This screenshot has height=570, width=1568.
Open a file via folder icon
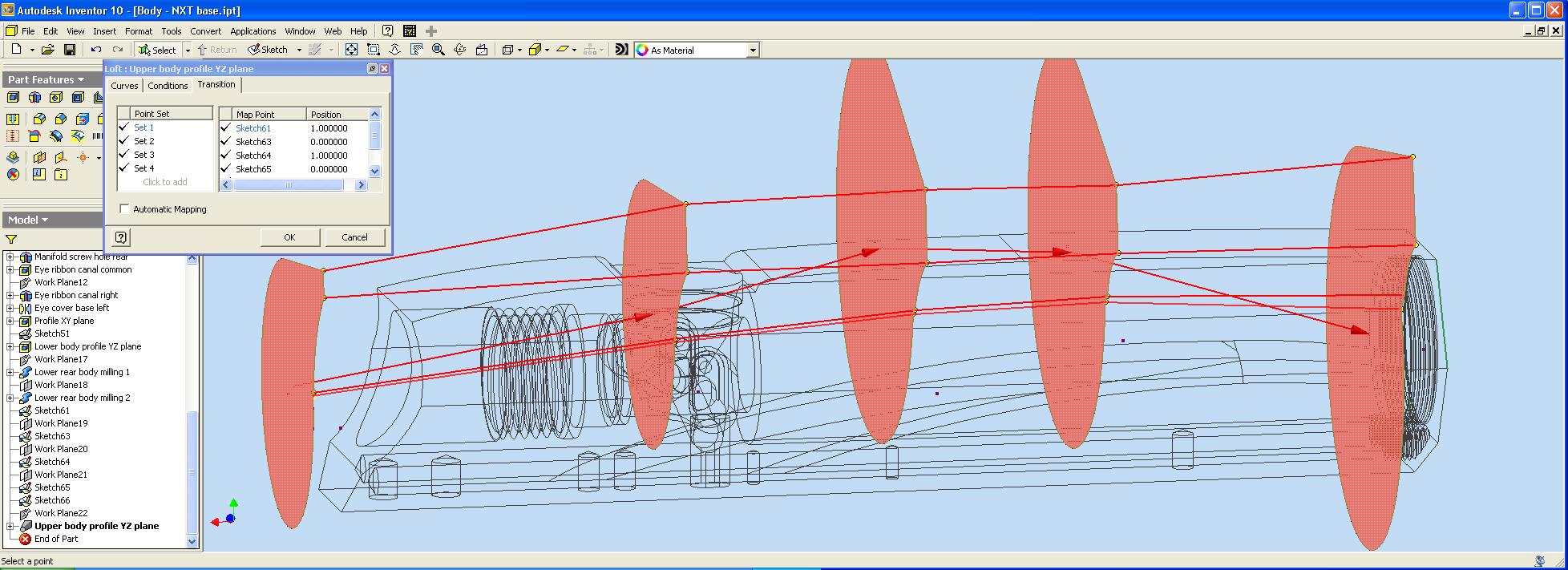[x=48, y=50]
